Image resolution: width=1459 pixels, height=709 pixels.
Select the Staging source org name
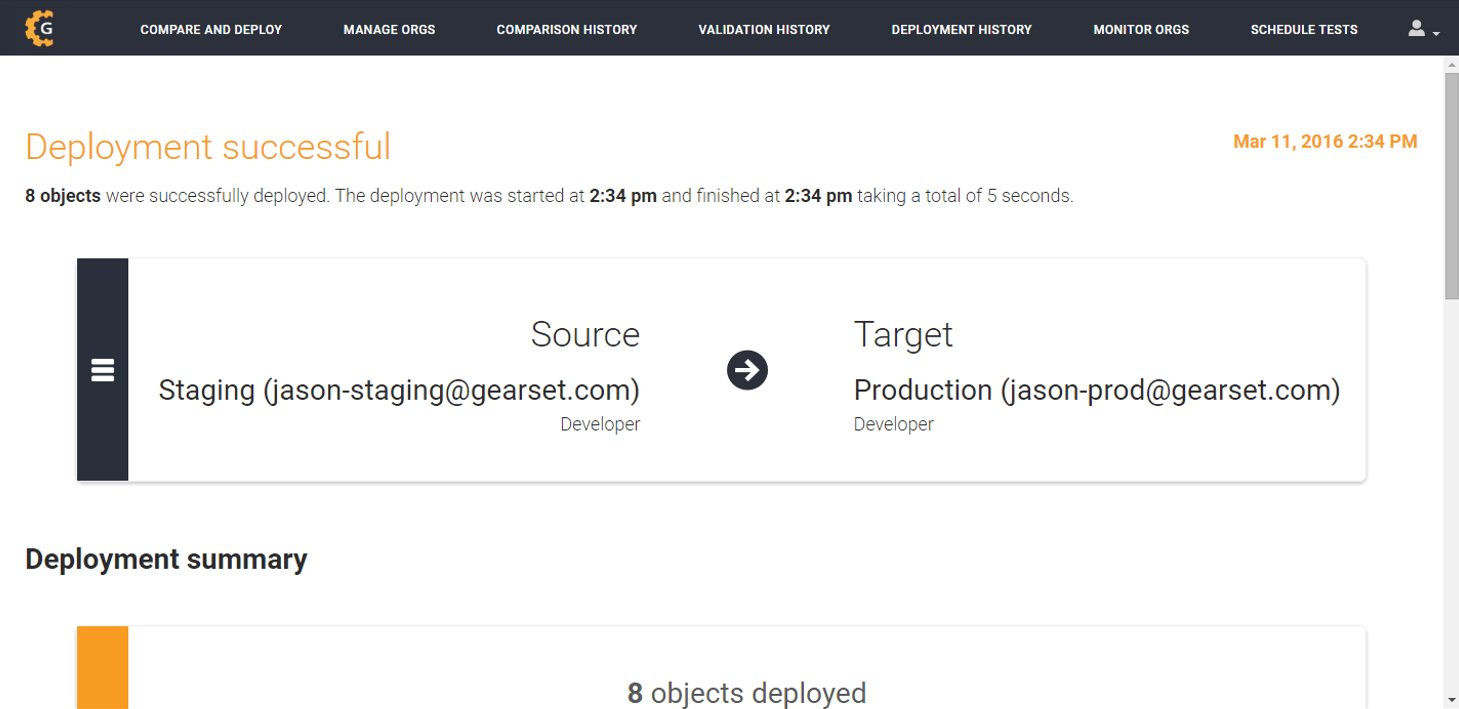(399, 390)
